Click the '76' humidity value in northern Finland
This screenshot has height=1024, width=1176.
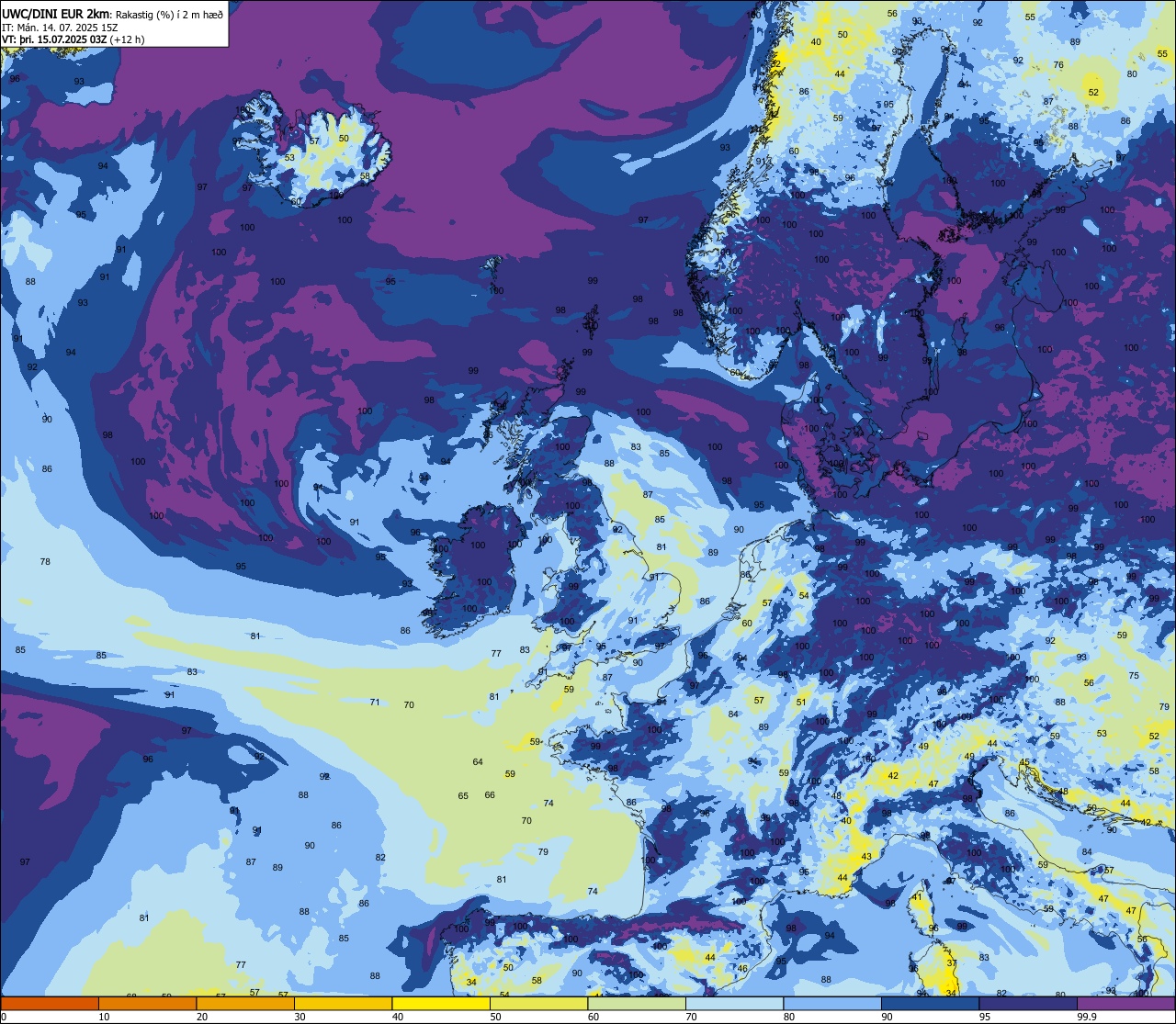pos(1058,64)
